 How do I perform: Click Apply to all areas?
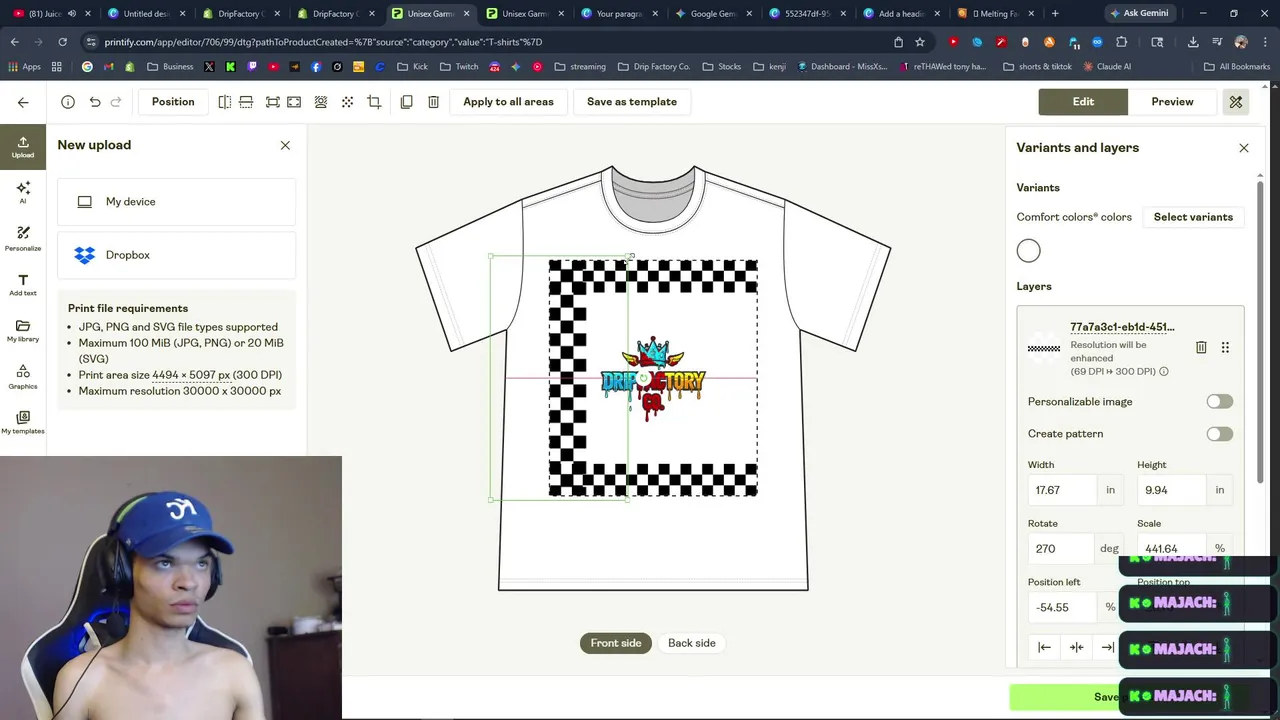[508, 102]
